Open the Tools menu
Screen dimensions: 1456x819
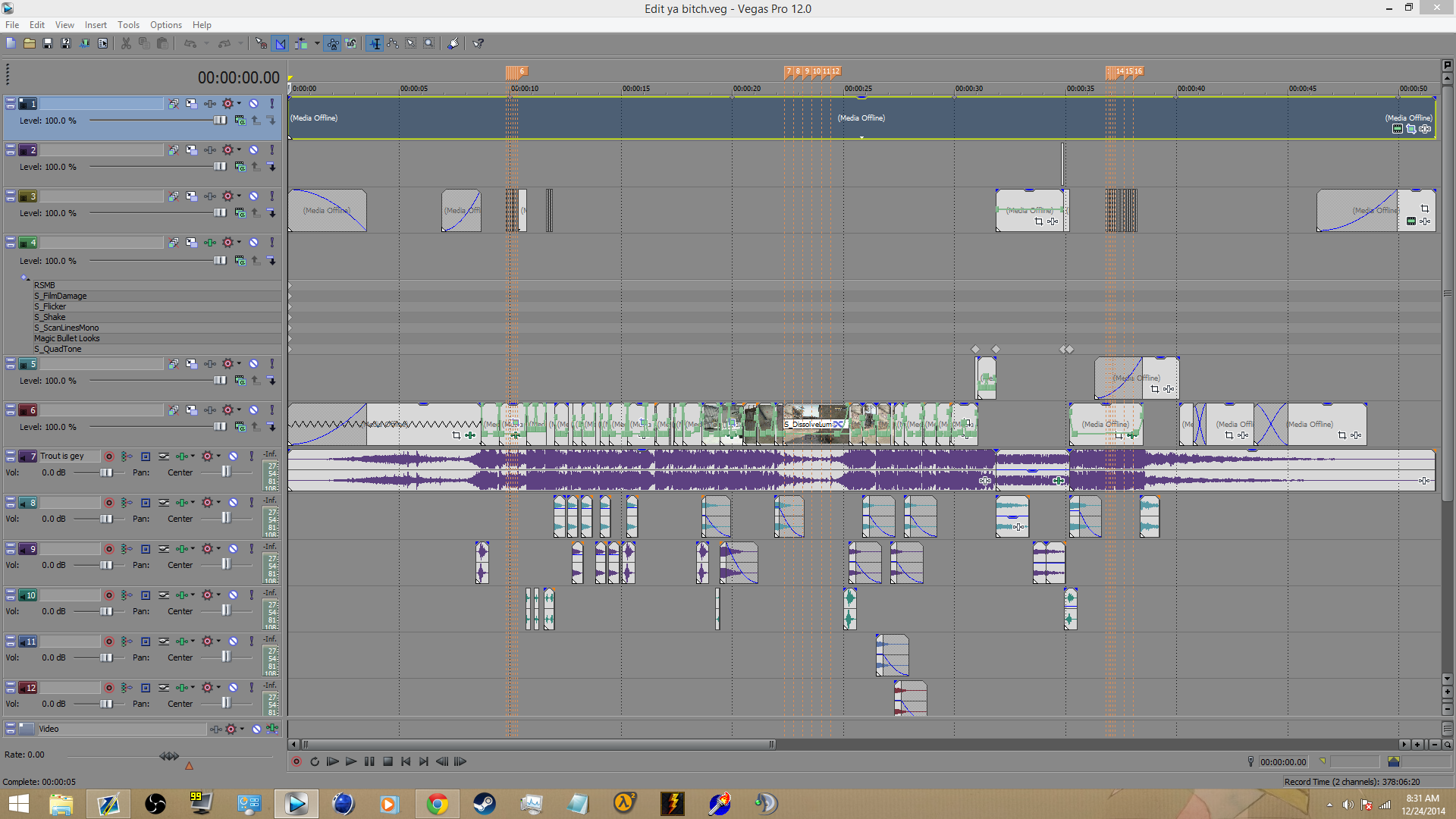(x=128, y=25)
